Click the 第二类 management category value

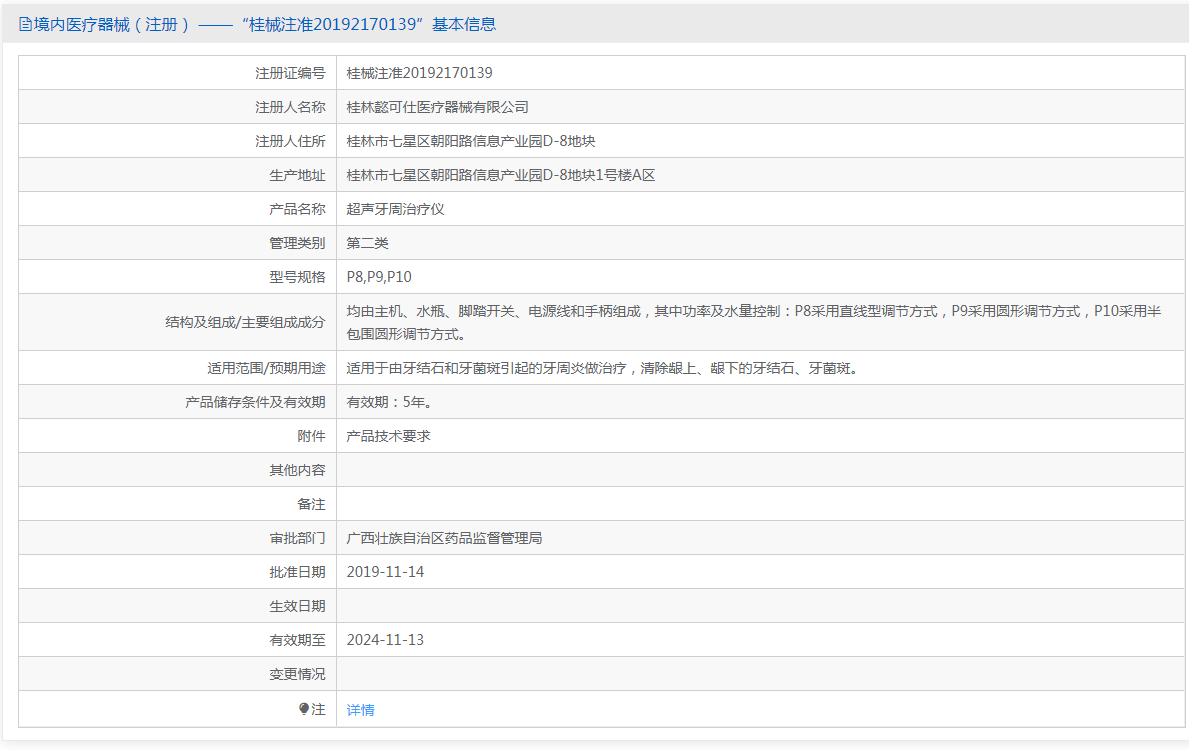coord(367,243)
